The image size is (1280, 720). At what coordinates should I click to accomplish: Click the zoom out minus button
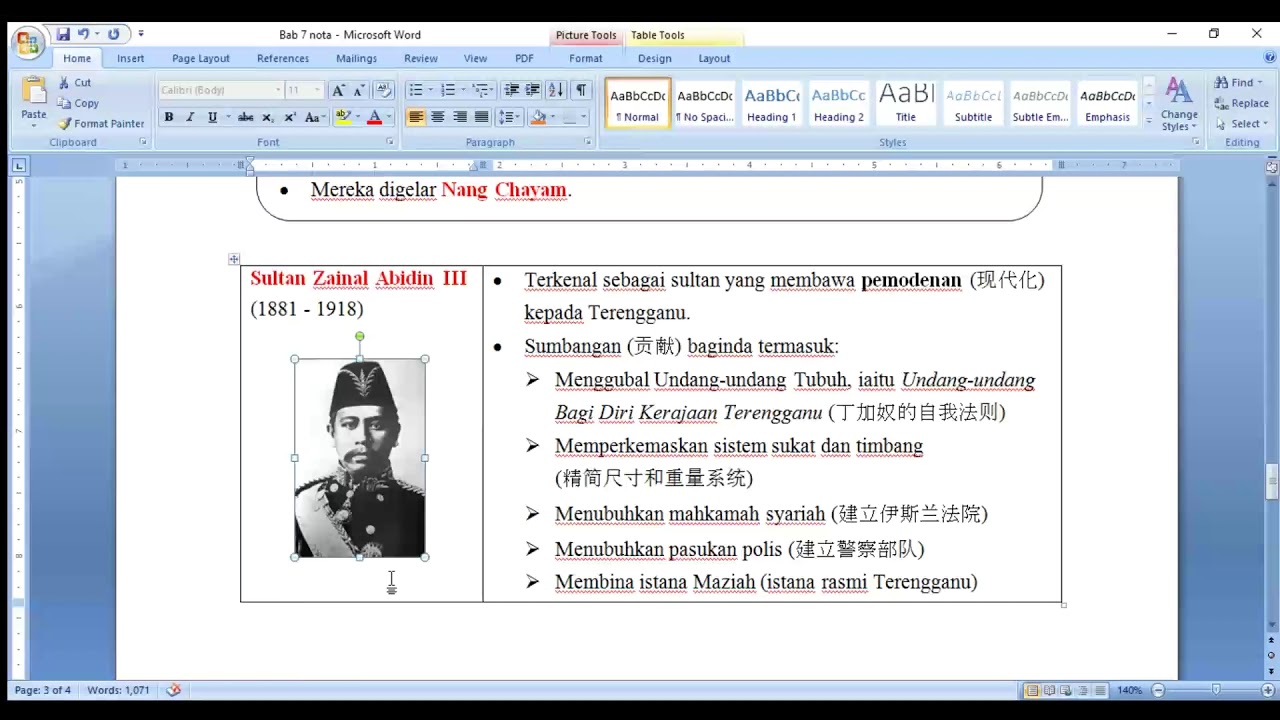[x=1158, y=690]
